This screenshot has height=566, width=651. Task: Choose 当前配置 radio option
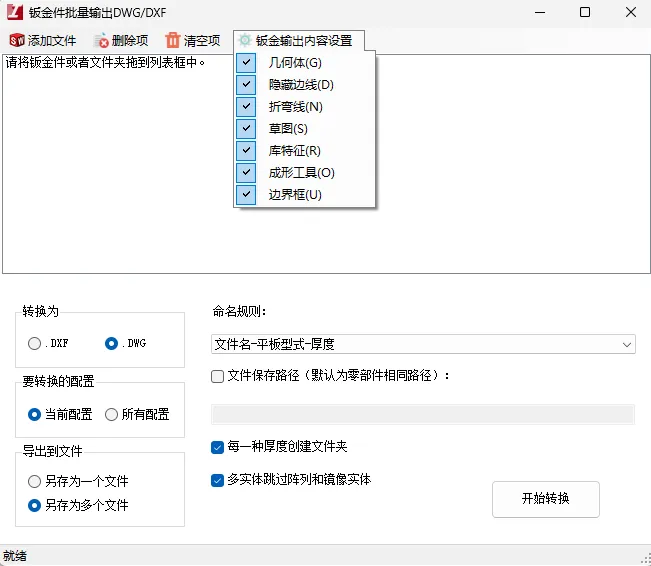point(34,414)
